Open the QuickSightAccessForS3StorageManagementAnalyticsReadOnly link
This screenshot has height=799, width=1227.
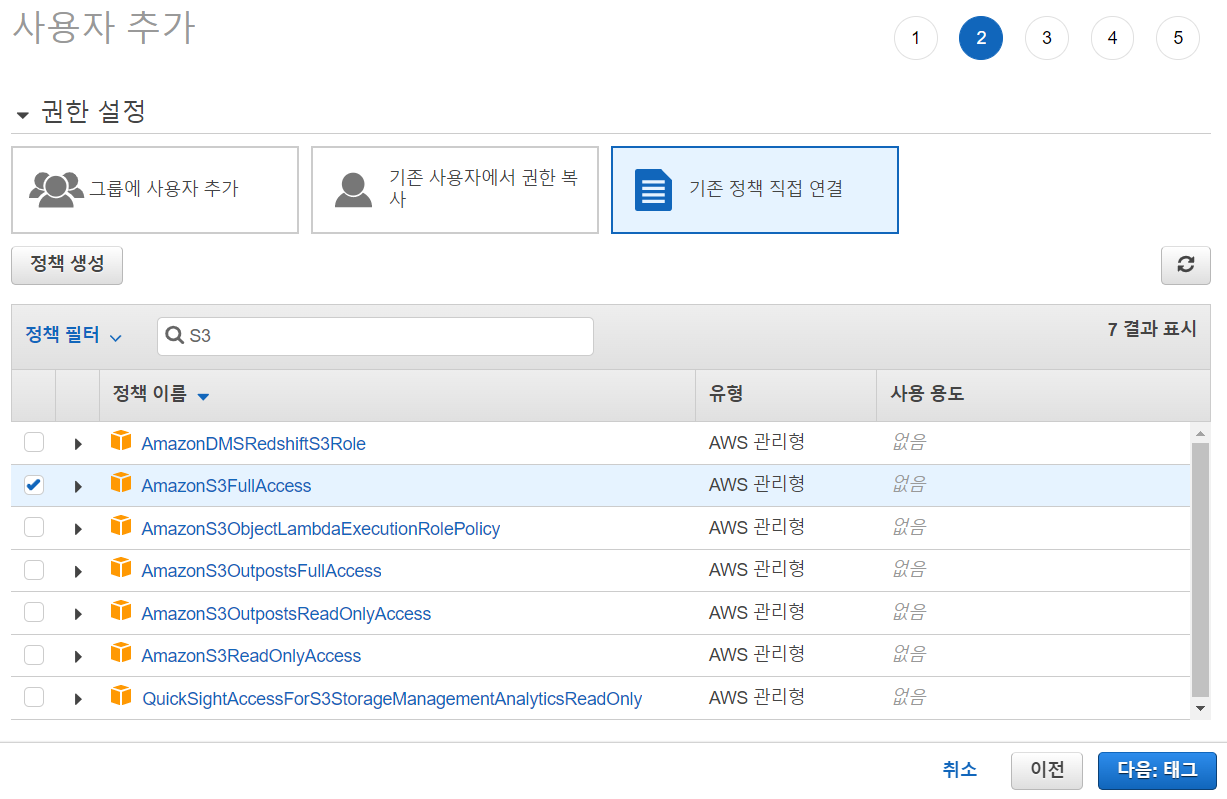click(392, 699)
